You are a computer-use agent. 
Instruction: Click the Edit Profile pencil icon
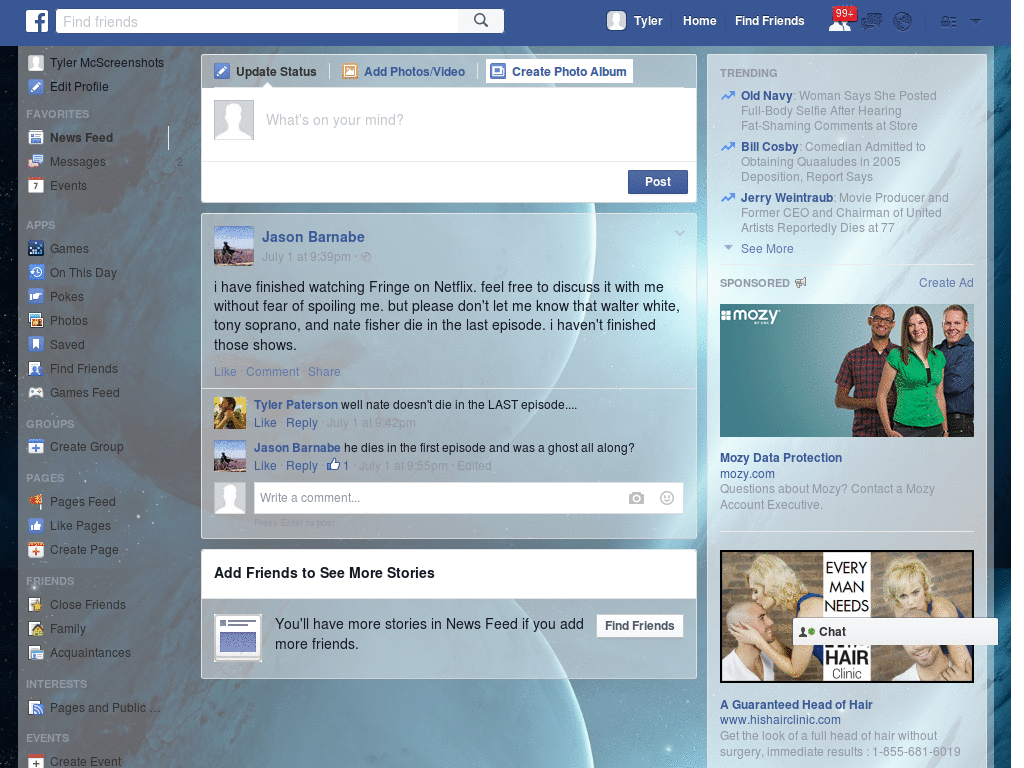click(x=36, y=86)
